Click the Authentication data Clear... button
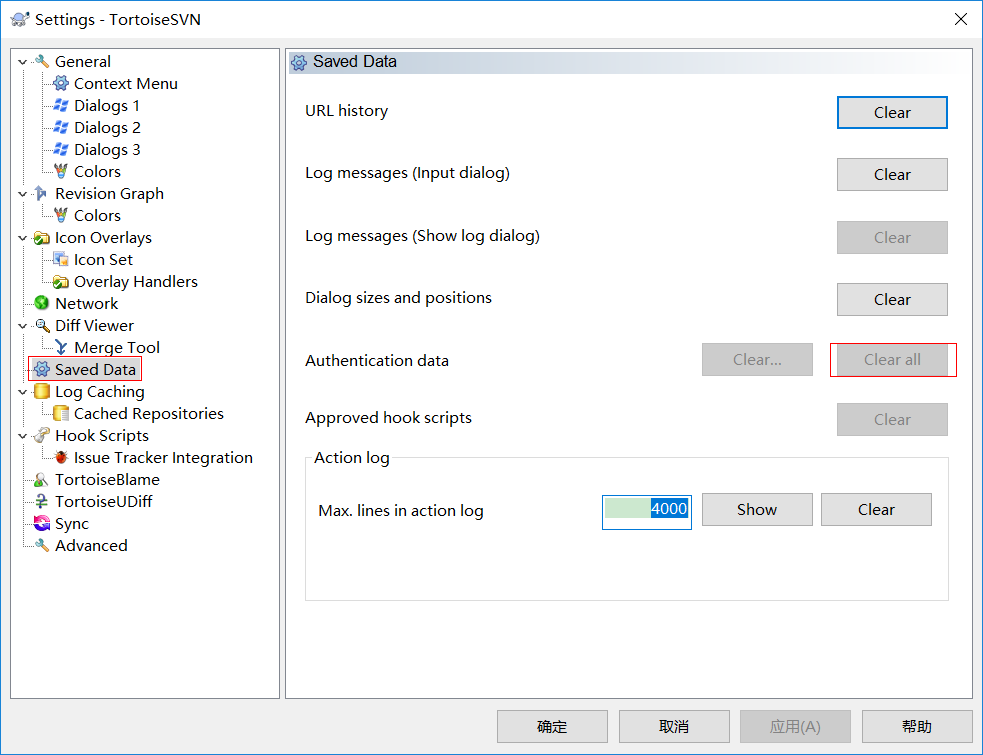983x755 pixels. [x=757, y=359]
